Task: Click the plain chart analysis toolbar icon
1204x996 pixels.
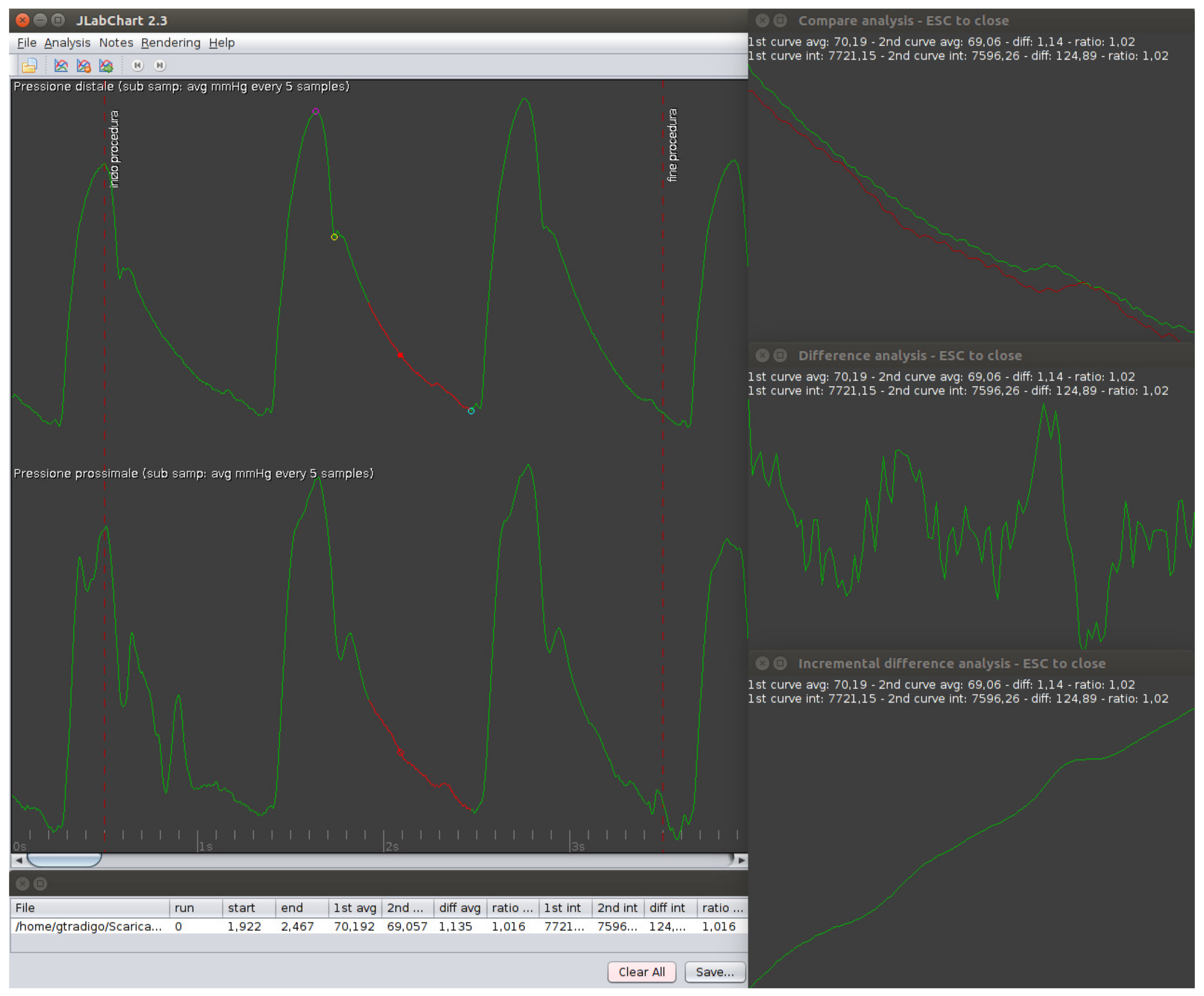Action: coord(61,66)
